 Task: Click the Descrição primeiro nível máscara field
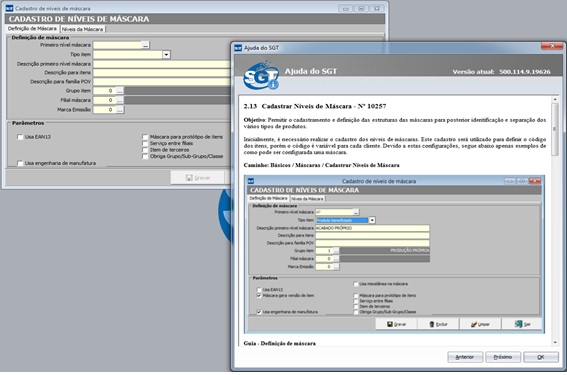coord(162,64)
